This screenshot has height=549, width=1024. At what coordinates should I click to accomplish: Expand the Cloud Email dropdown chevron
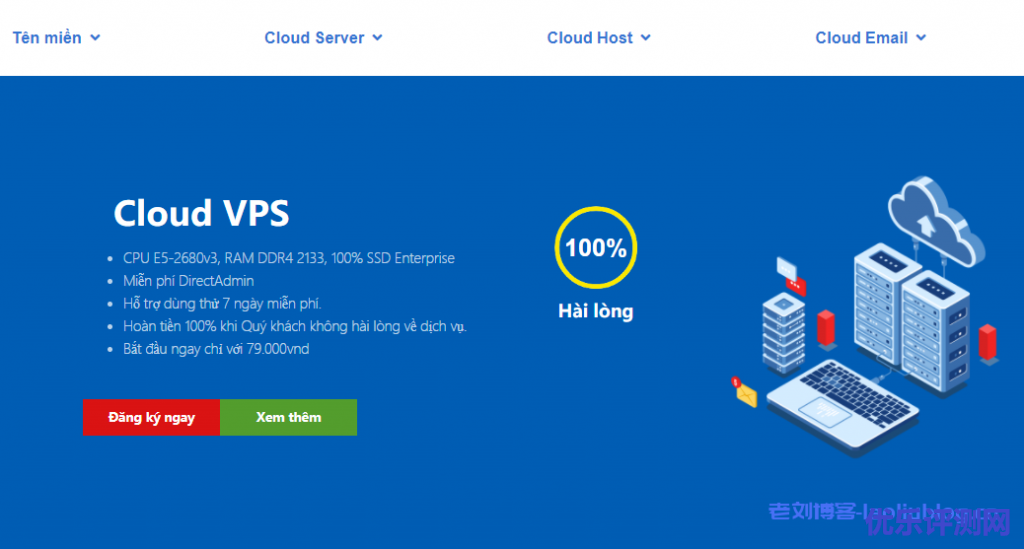(x=921, y=38)
